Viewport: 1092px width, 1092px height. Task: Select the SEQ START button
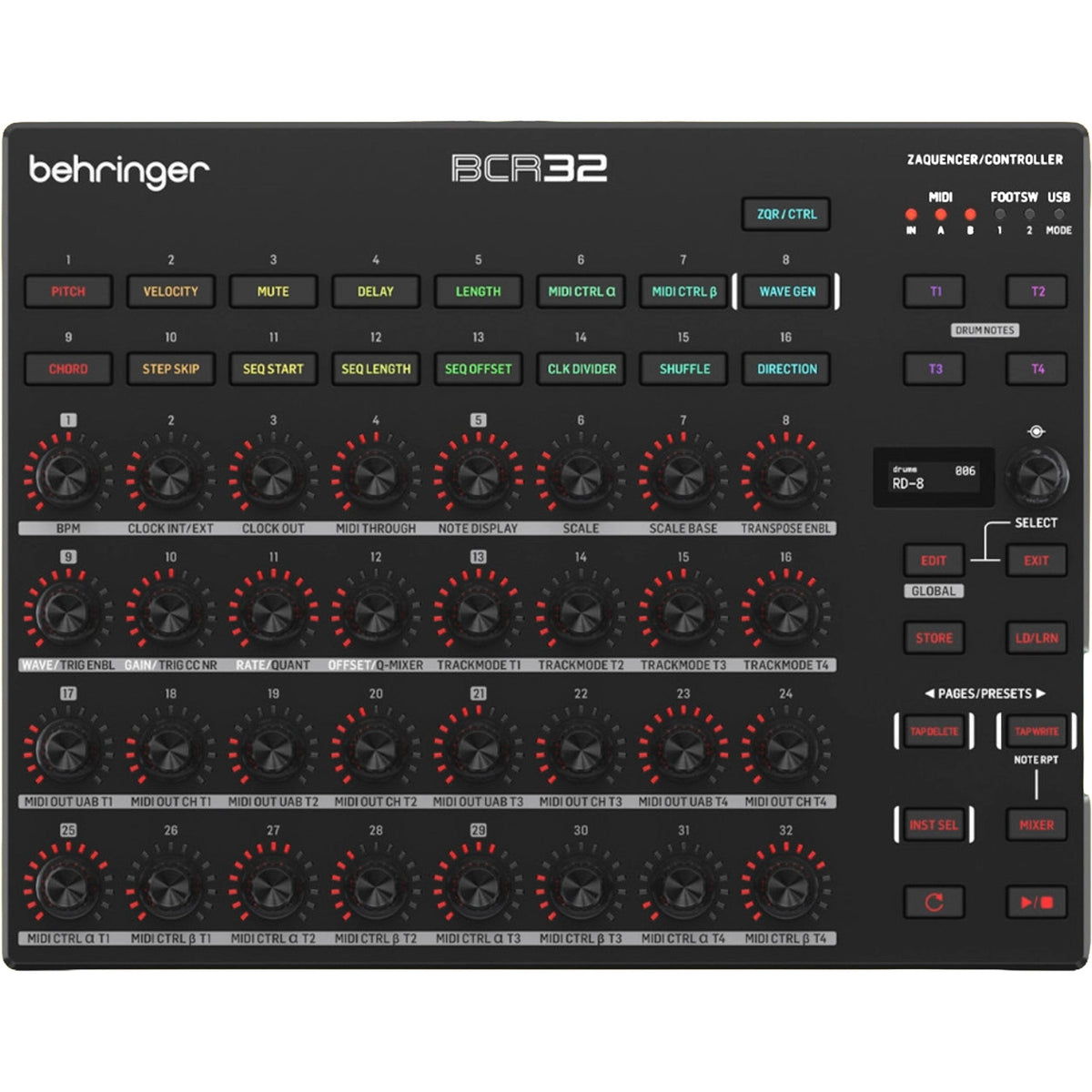point(273,369)
